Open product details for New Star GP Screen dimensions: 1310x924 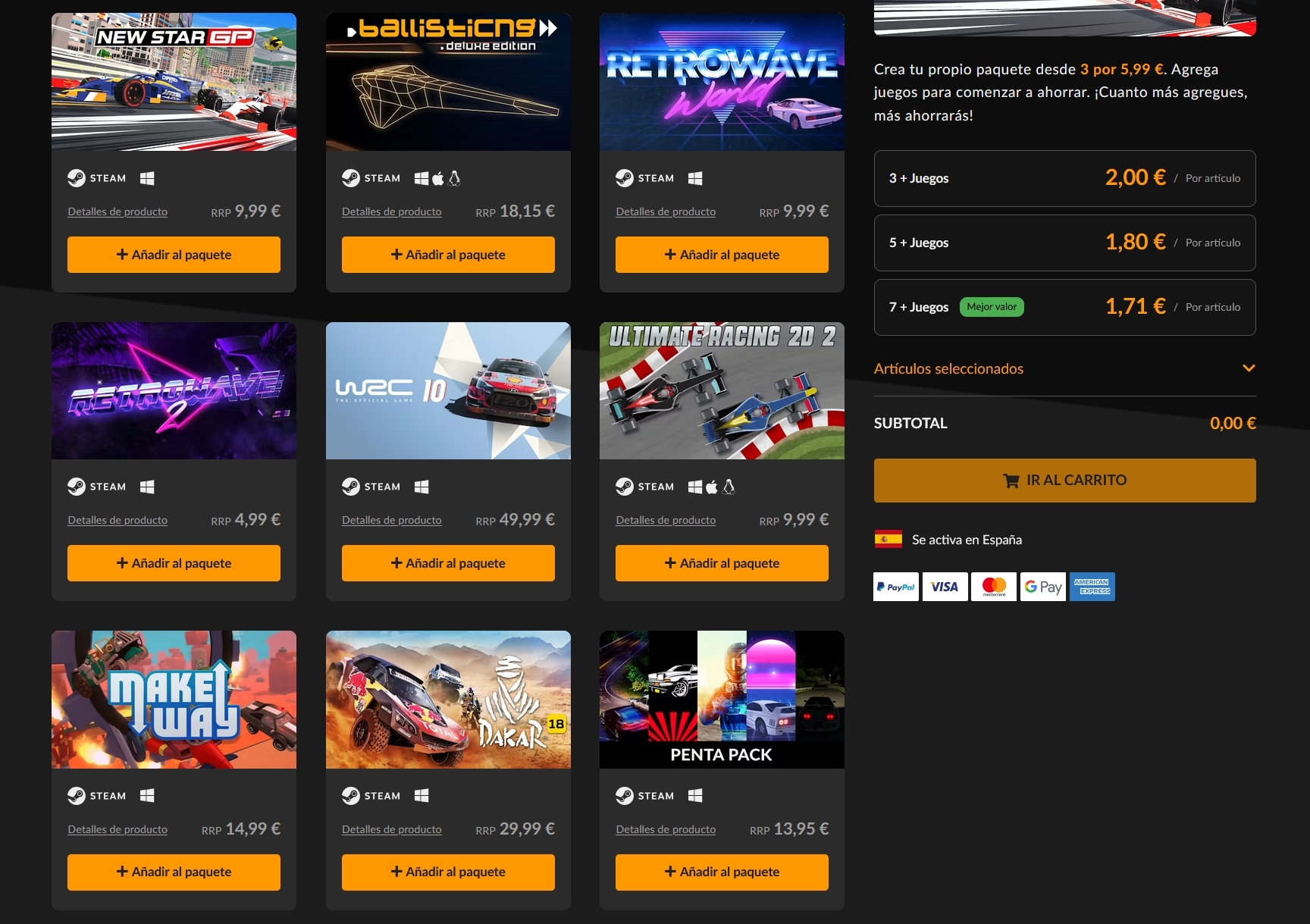(x=118, y=211)
